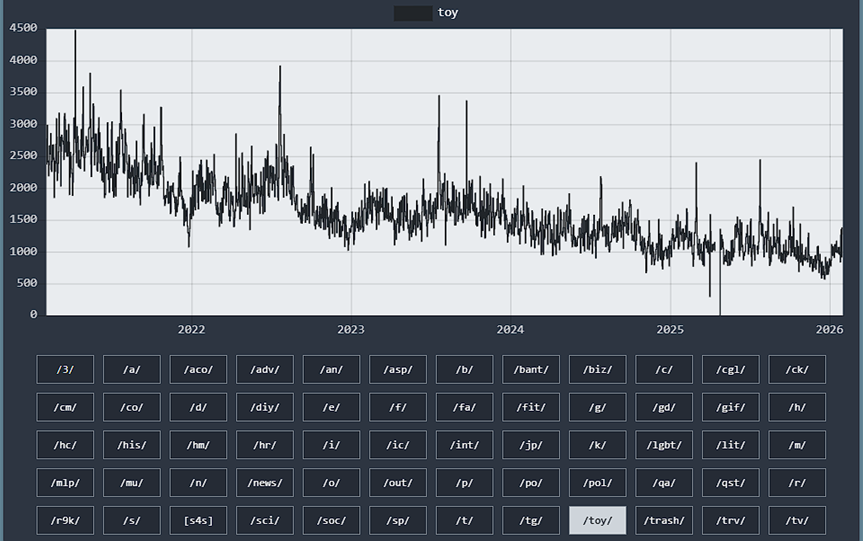Select the /r9k/ board button
This screenshot has height=541, width=863.
coord(65,520)
